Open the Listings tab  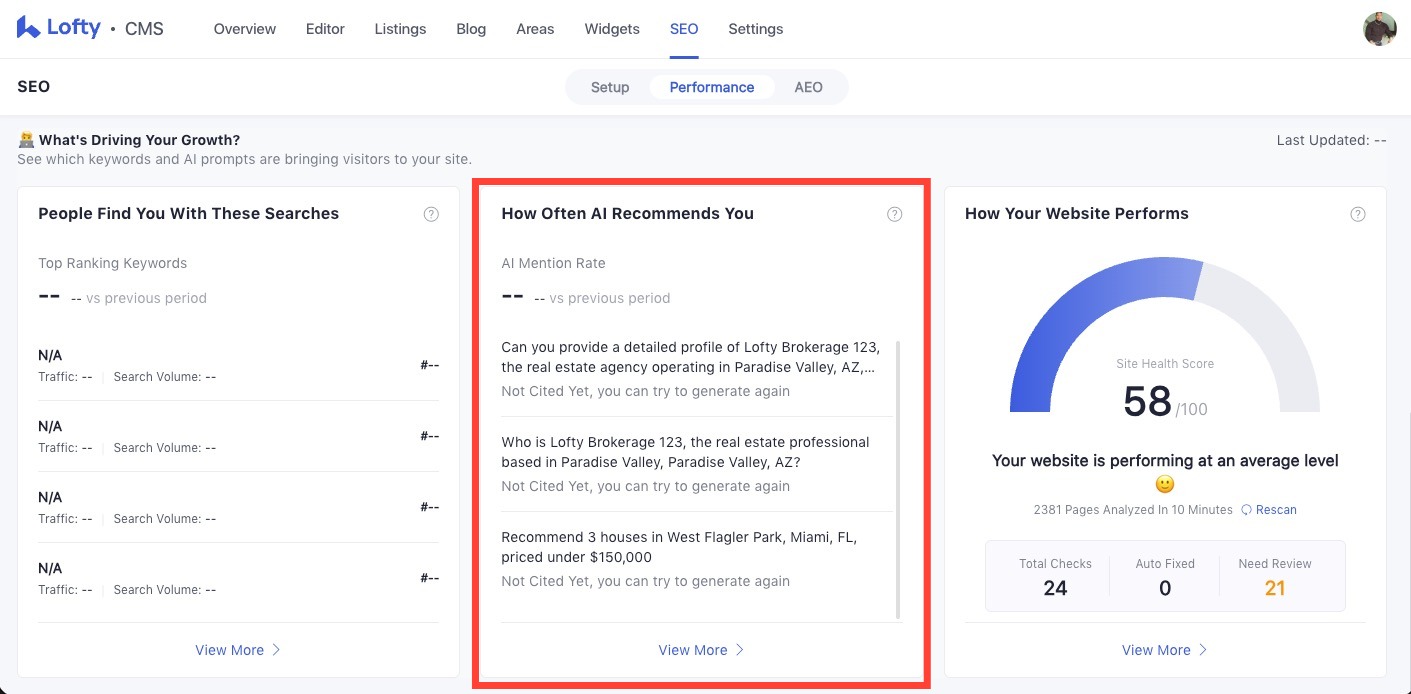(400, 29)
